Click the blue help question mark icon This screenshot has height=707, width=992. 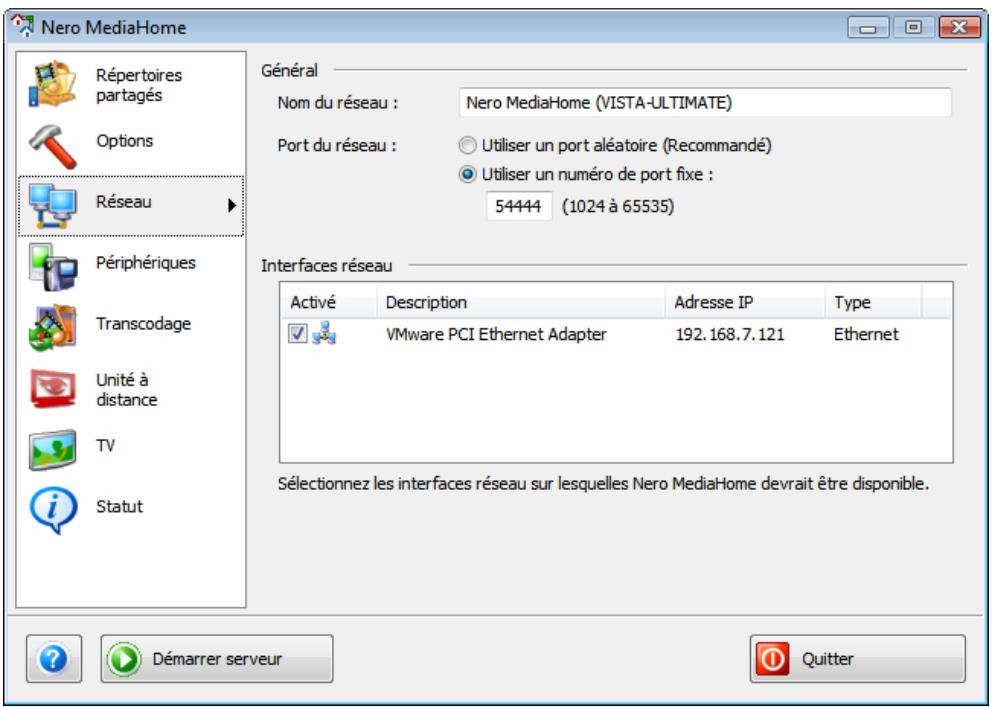click(54, 659)
